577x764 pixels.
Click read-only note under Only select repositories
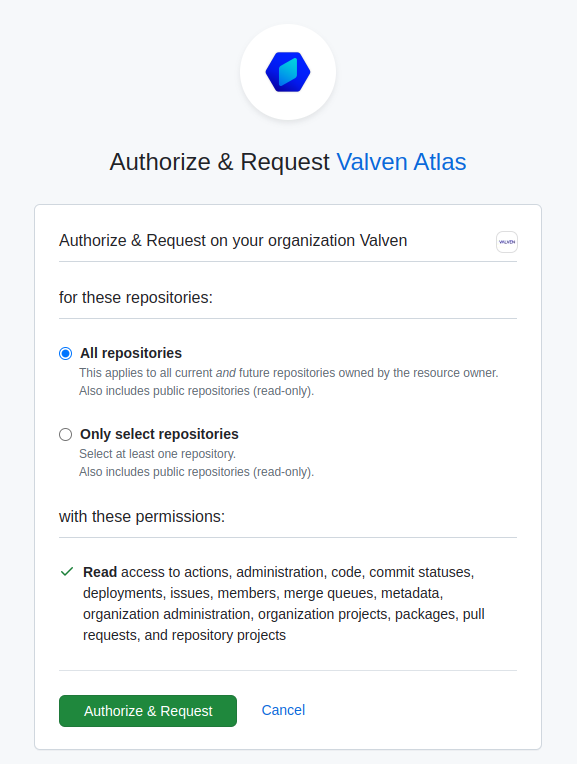point(196,472)
